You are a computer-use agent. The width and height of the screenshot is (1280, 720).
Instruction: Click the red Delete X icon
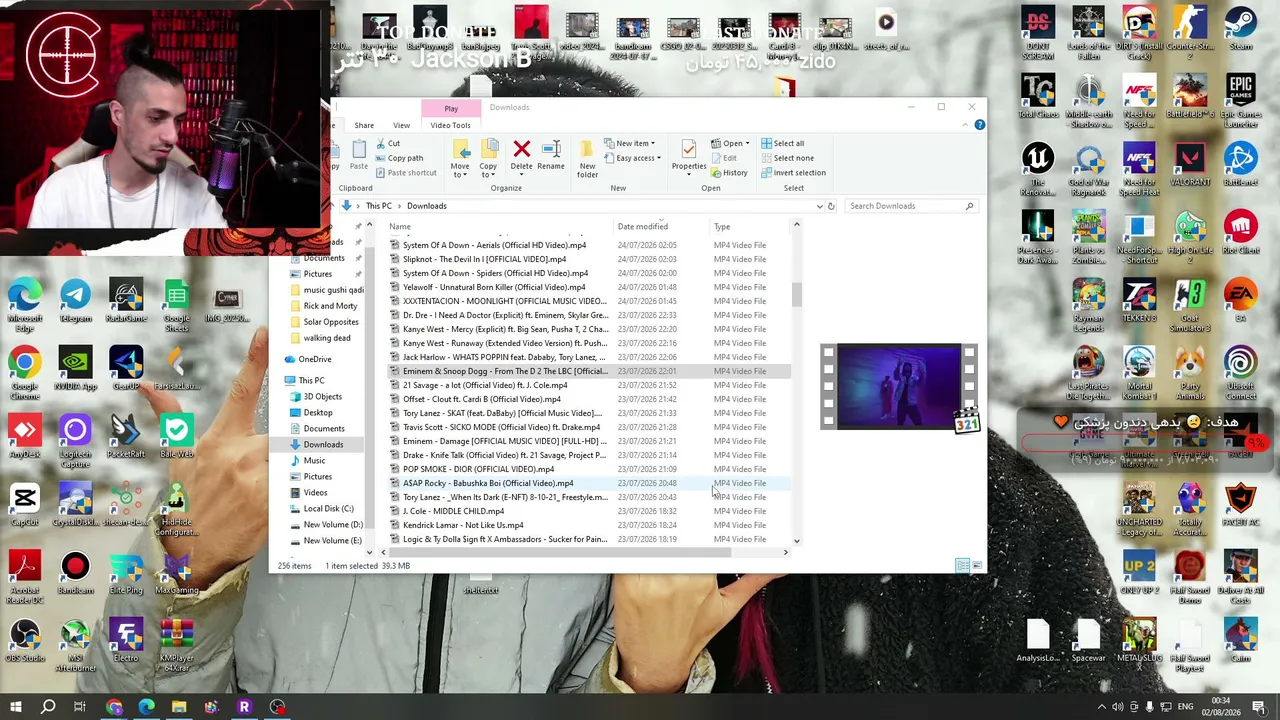[x=521, y=149]
